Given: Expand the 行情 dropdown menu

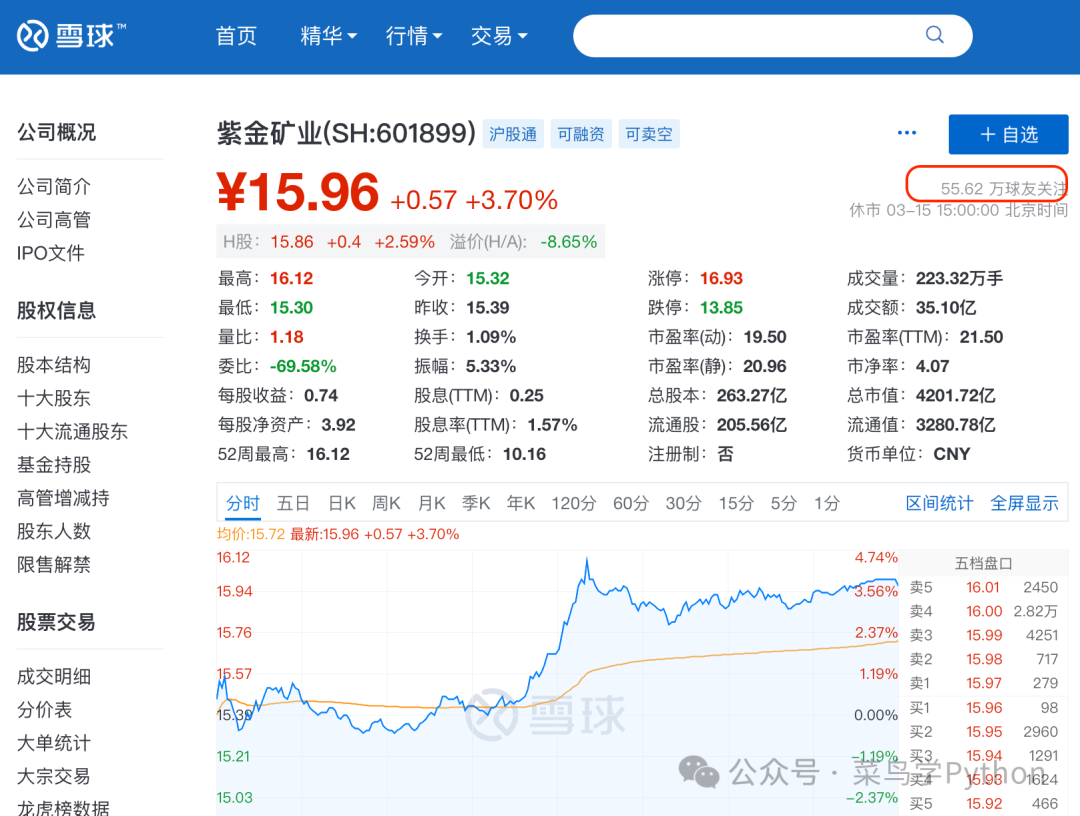Looking at the screenshot, I should click(x=414, y=36).
